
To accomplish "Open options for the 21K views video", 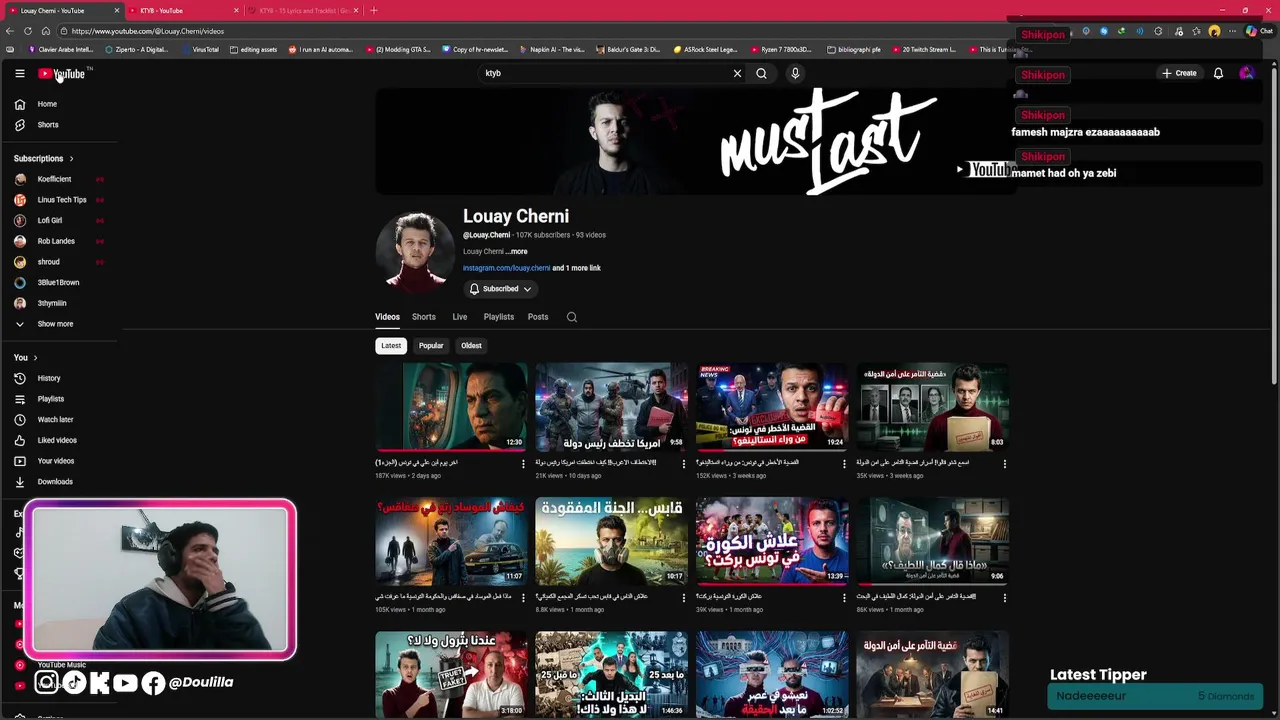I will (684, 464).
